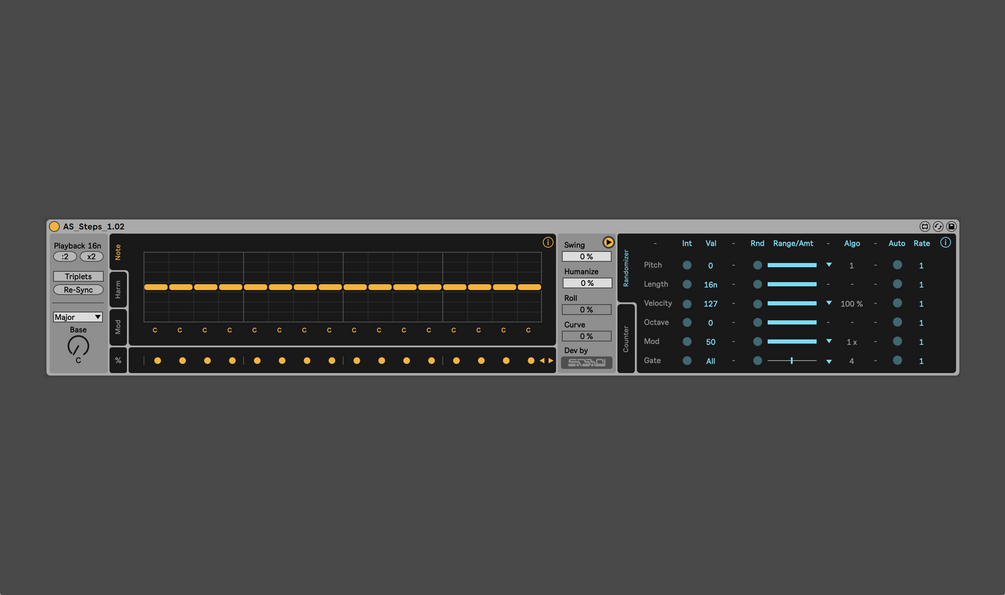
Task: Click the device save preset icon
Action: click(951, 226)
